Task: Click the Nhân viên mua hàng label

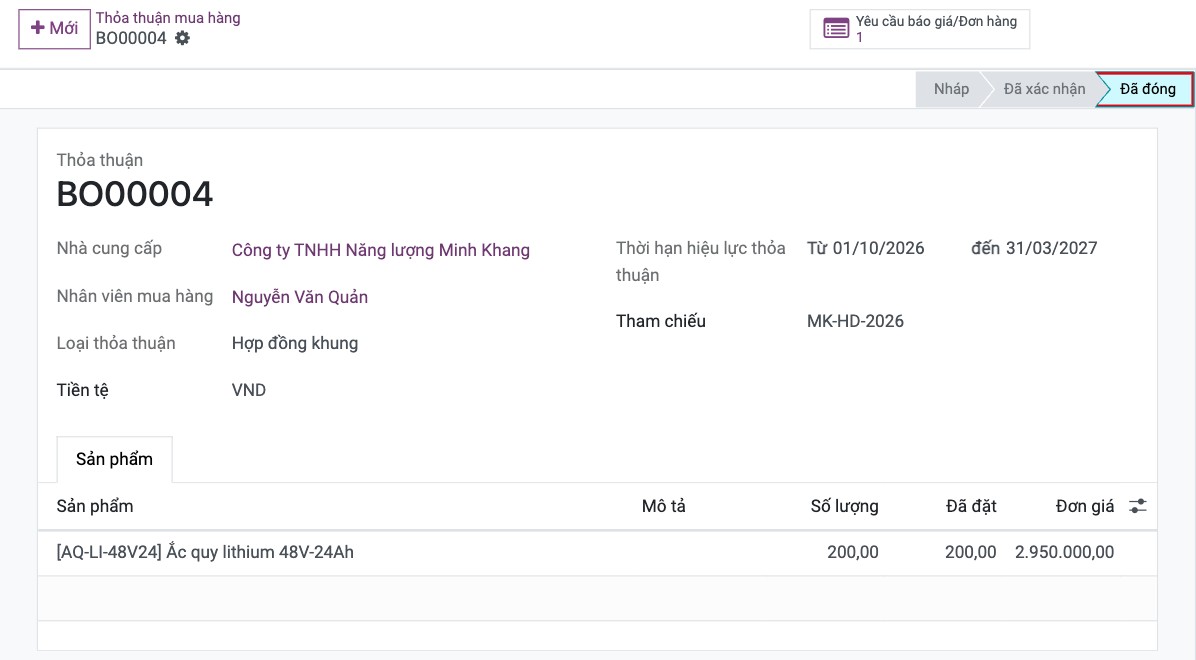Action: coord(134,296)
